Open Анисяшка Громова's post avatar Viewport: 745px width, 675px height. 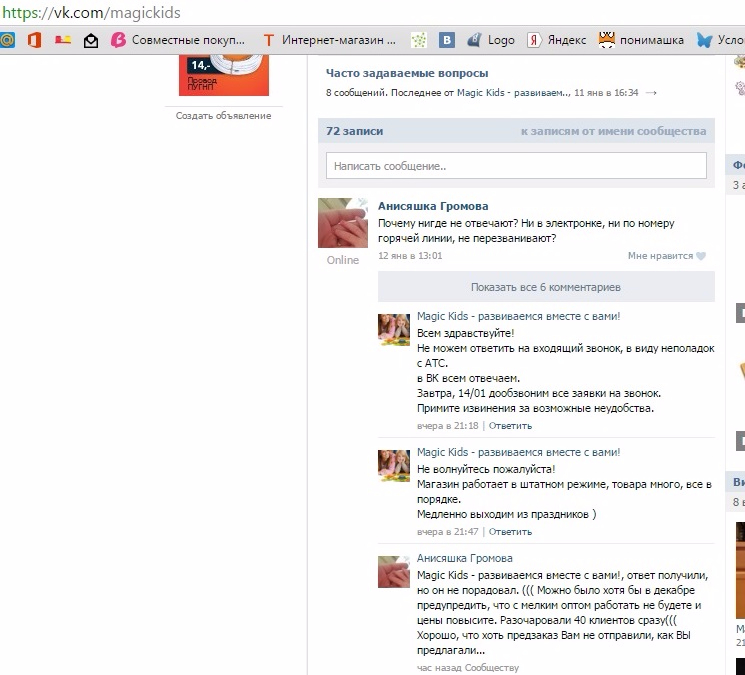[x=343, y=223]
